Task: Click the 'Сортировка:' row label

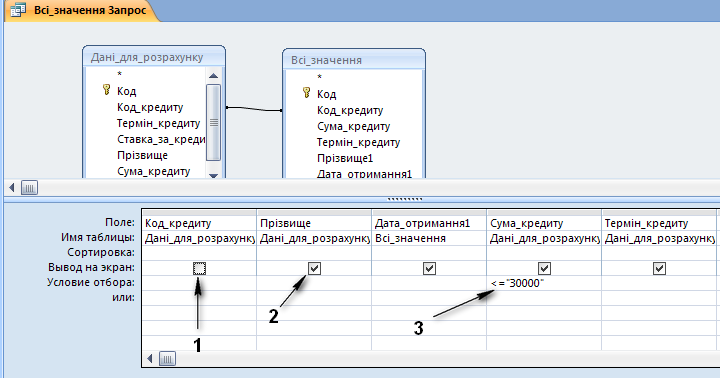Action: click(x=101, y=253)
